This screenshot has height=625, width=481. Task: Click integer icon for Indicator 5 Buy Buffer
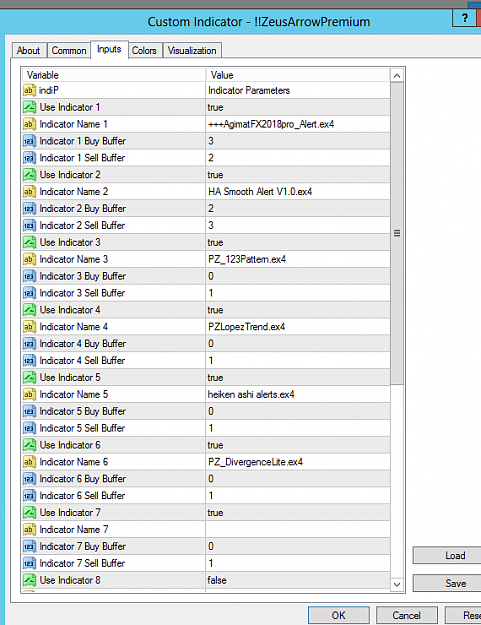tap(29, 411)
